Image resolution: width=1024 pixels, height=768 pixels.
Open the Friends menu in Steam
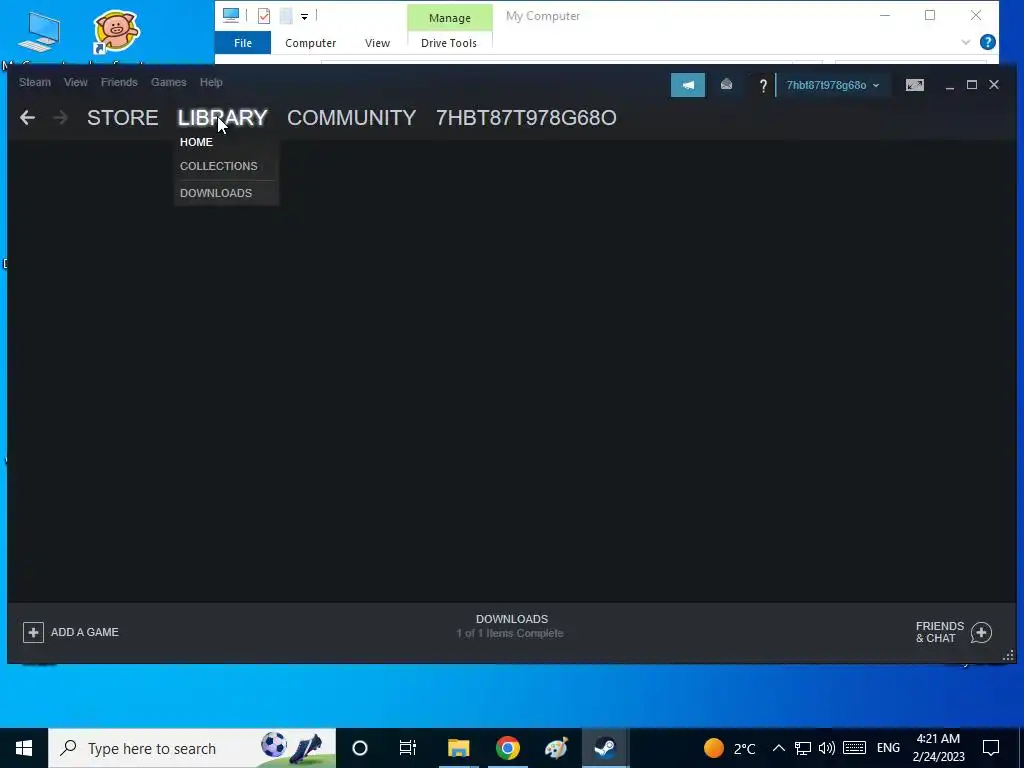119,82
